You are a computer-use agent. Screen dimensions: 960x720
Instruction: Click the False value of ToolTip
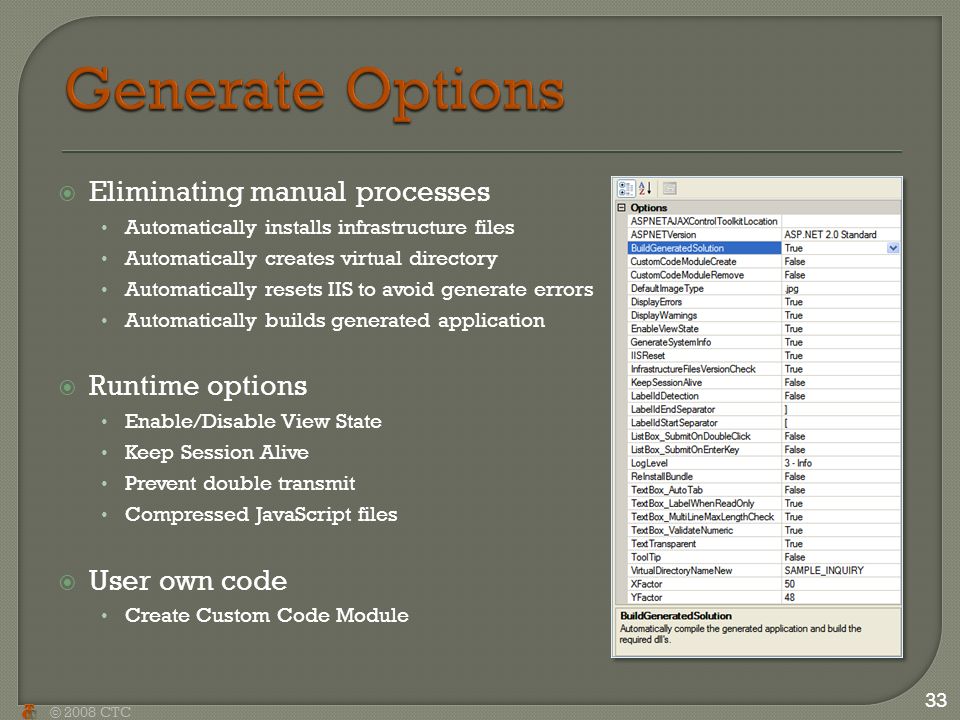pos(795,558)
